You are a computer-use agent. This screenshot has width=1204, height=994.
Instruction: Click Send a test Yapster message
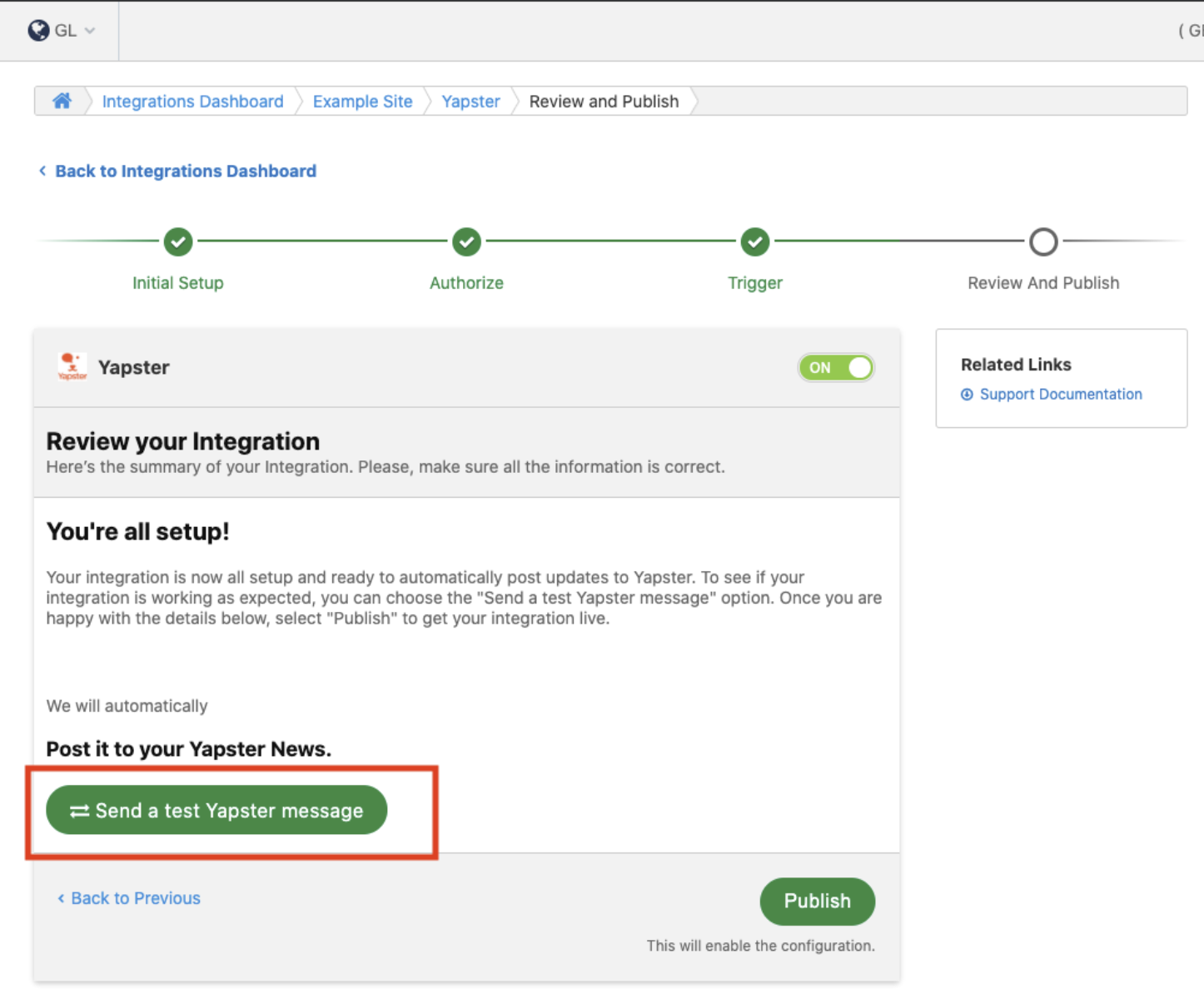pyautogui.click(x=216, y=809)
